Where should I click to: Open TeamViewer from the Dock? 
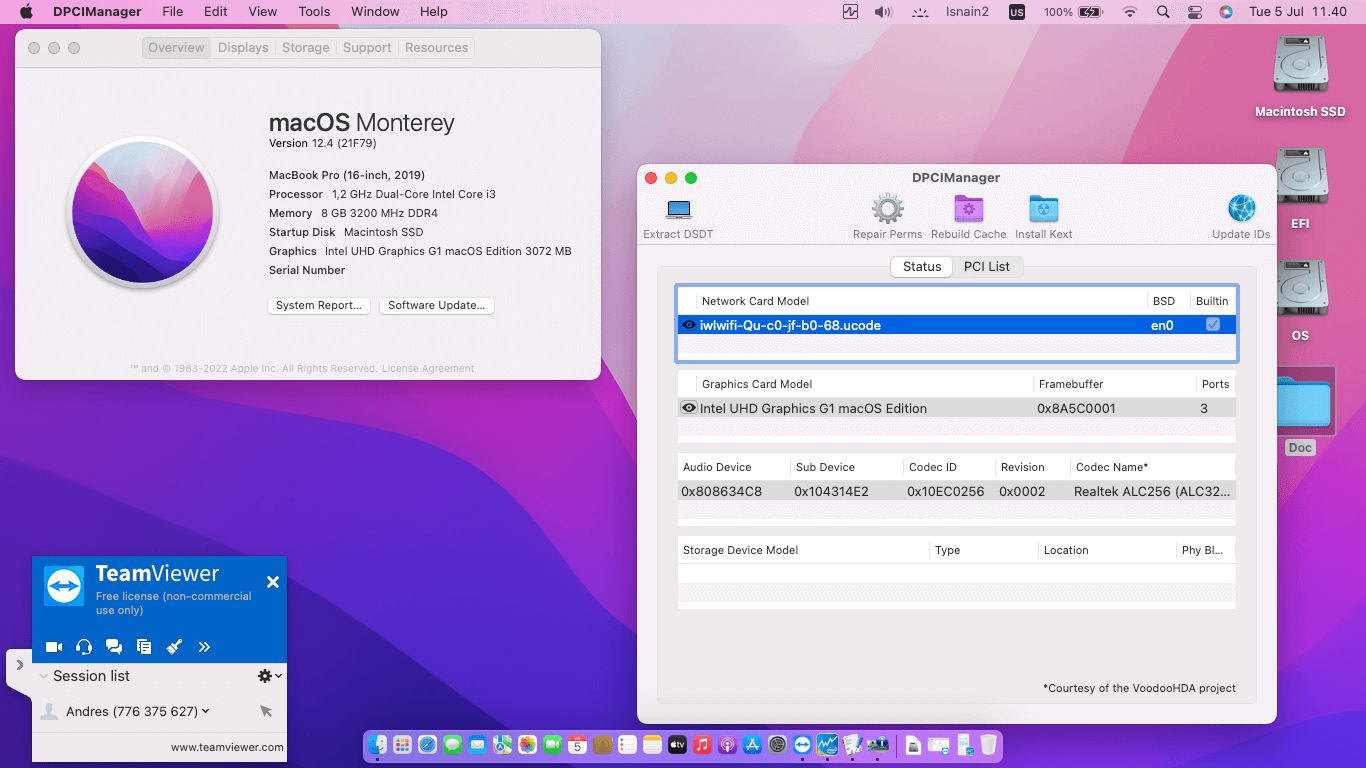[x=802, y=744]
